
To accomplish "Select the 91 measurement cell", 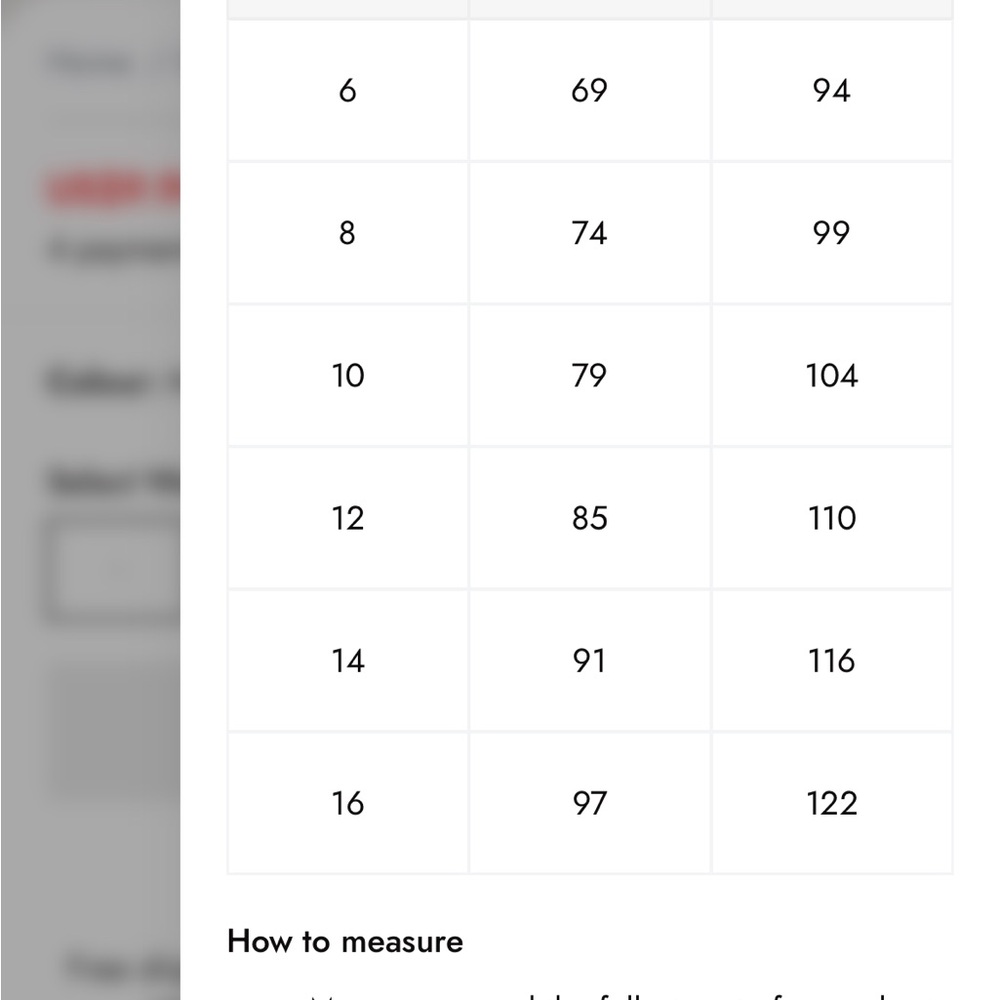I will [x=589, y=661].
